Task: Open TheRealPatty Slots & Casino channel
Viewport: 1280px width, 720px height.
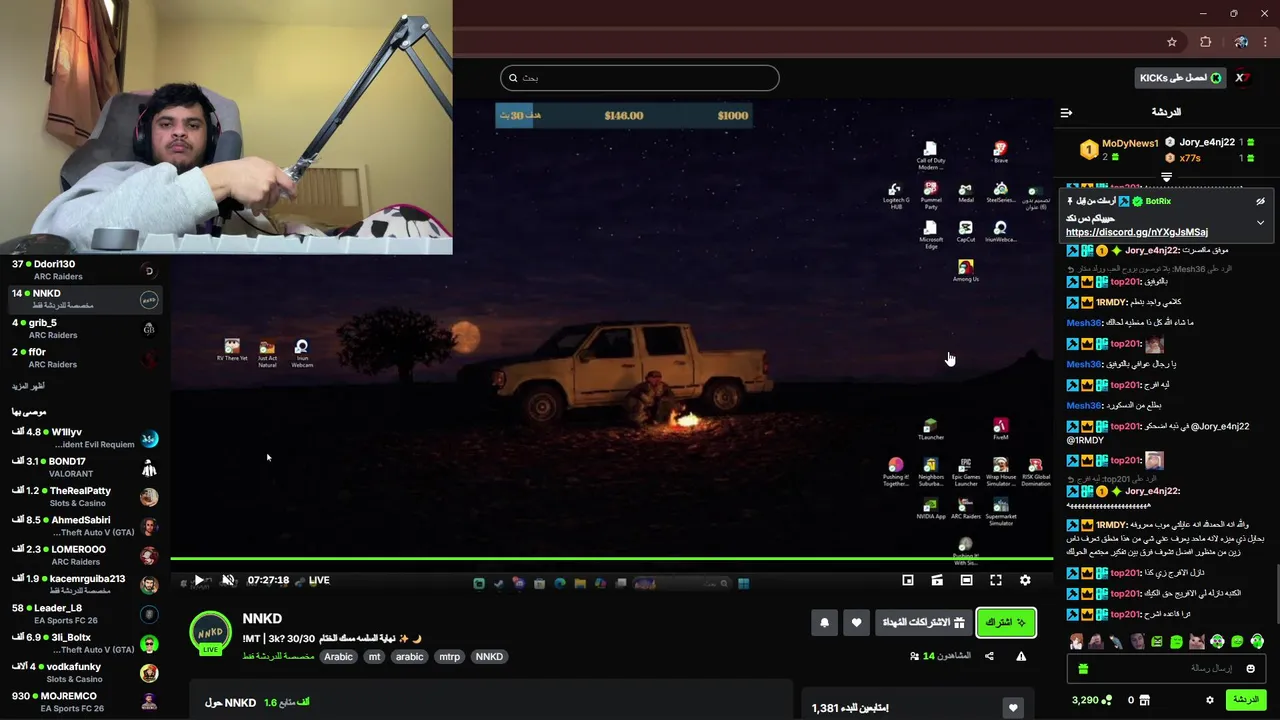Action: 84,497
